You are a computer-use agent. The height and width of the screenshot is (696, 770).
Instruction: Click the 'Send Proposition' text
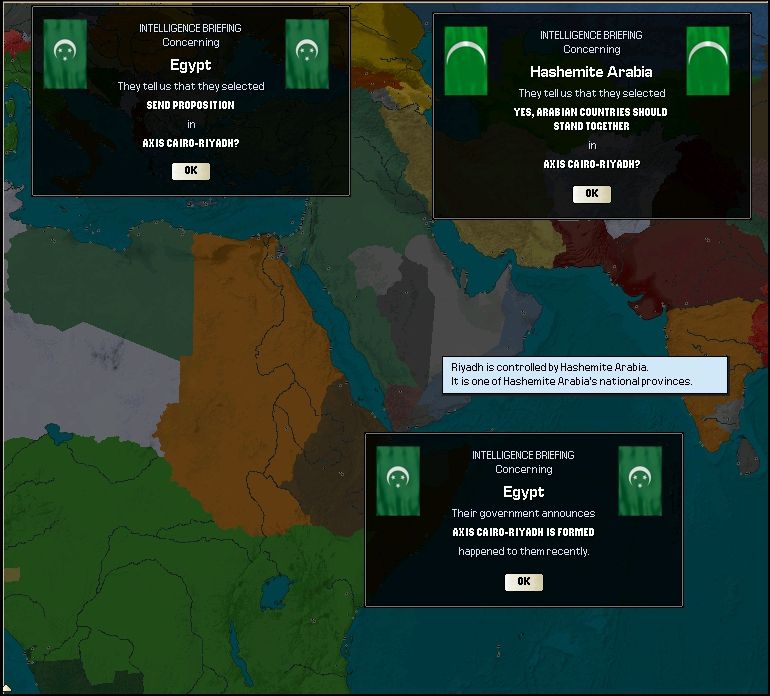191,105
